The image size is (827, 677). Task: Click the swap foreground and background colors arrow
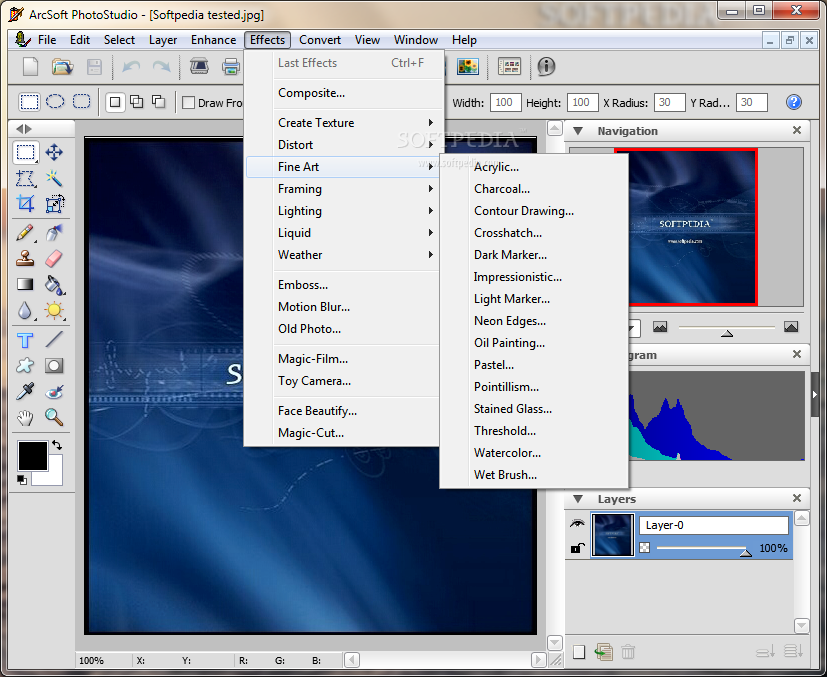click(57, 446)
